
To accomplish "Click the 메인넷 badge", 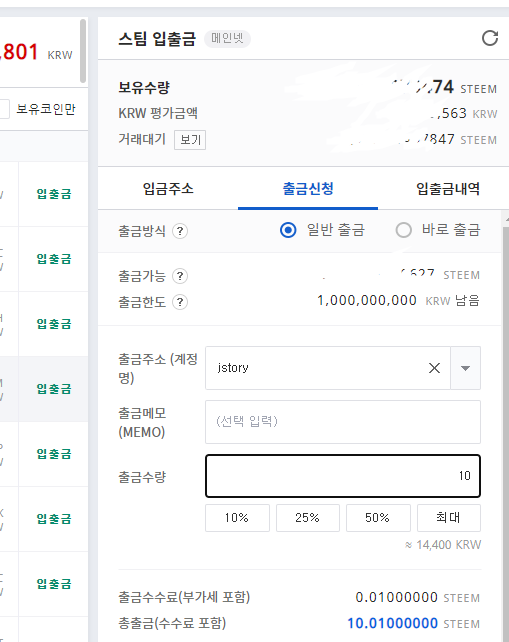I will point(227,38).
